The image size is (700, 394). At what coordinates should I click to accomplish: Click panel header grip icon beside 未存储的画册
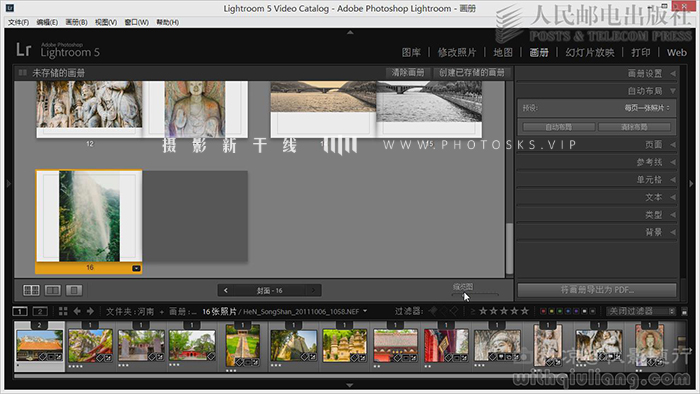[23, 73]
